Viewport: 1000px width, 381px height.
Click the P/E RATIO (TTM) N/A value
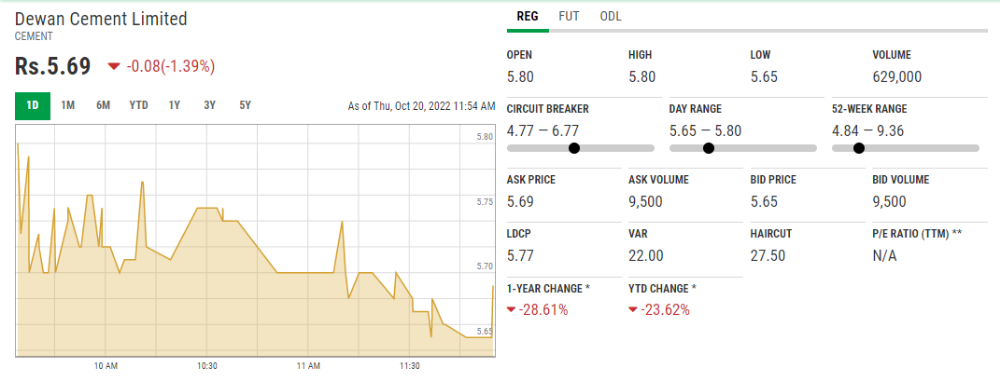pyautogui.click(x=885, y=256)
